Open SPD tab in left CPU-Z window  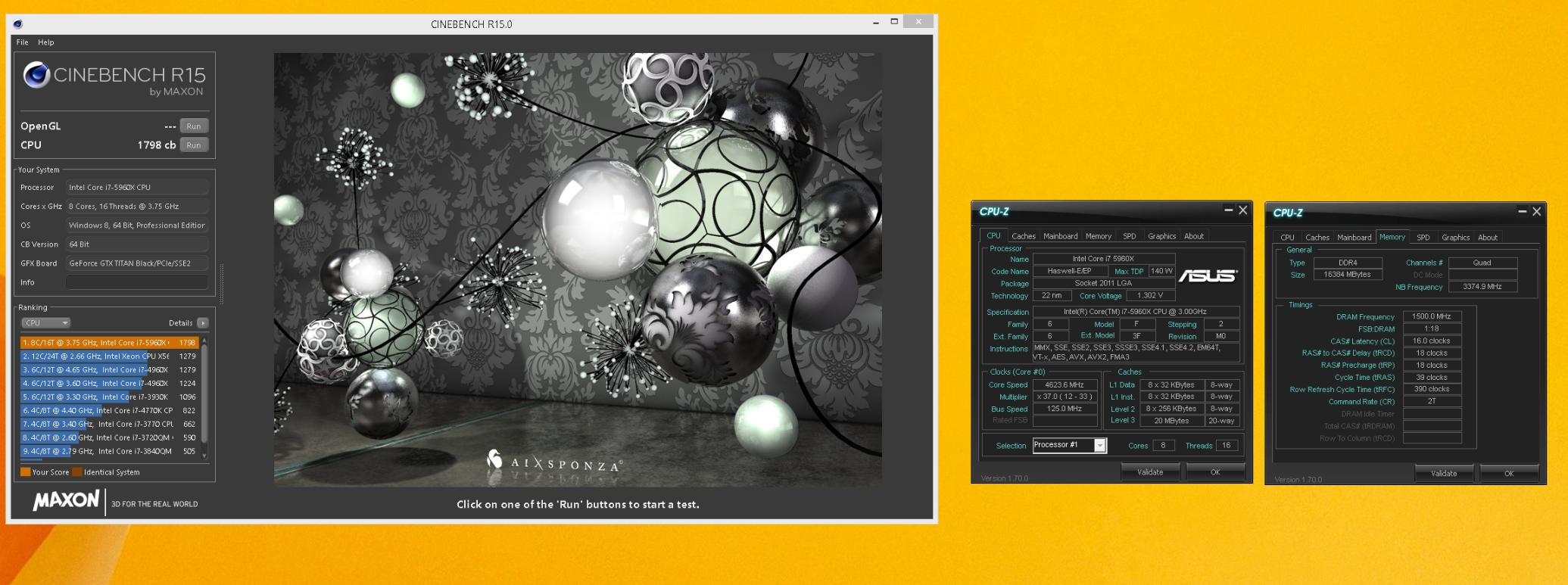coord(1129,236)
